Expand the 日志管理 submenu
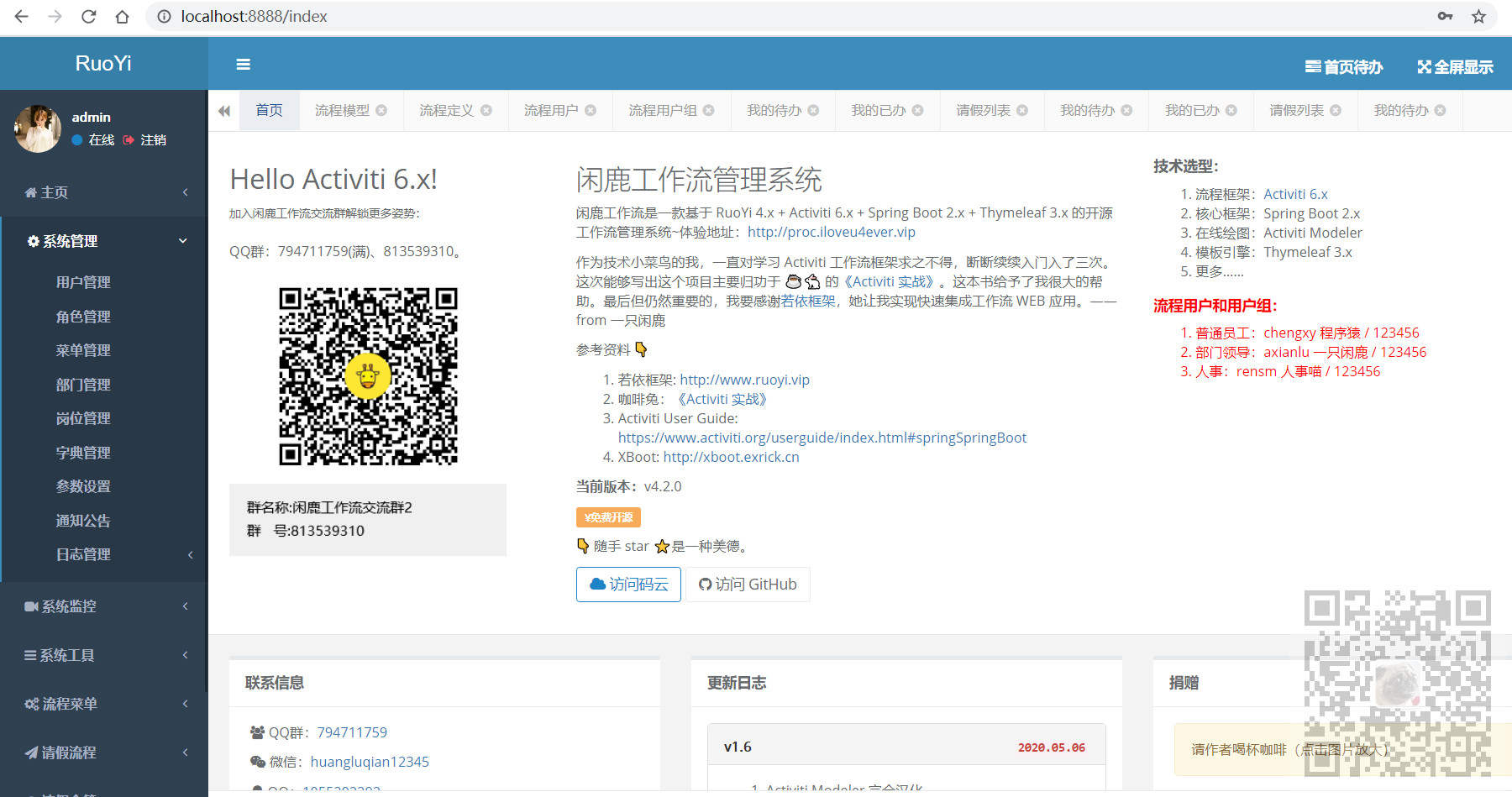This screenshot has width=1512, height=797. point(104,554)
